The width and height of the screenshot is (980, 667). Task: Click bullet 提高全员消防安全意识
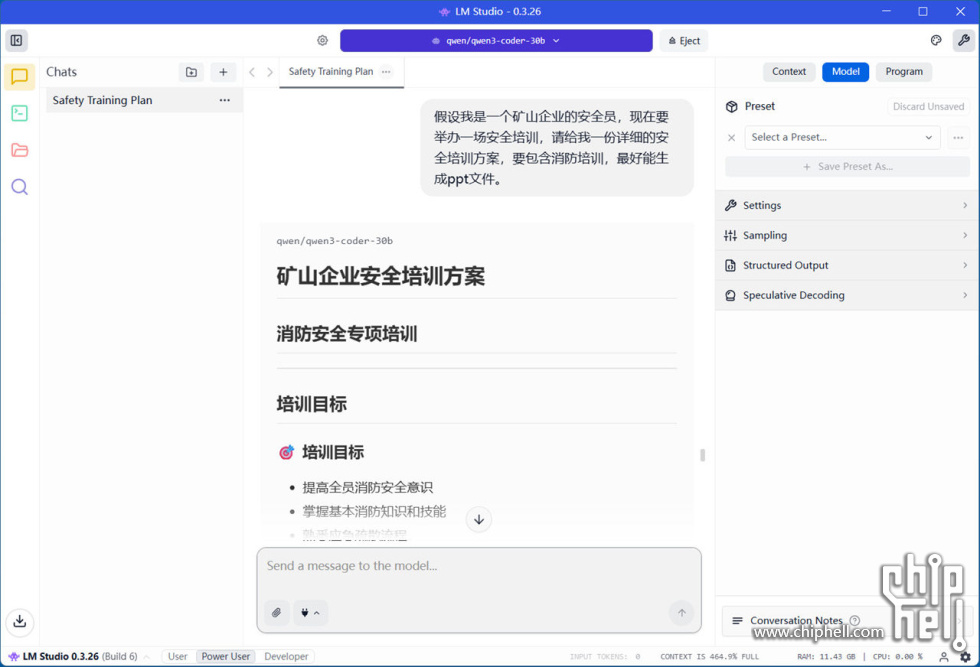[368, 488]
